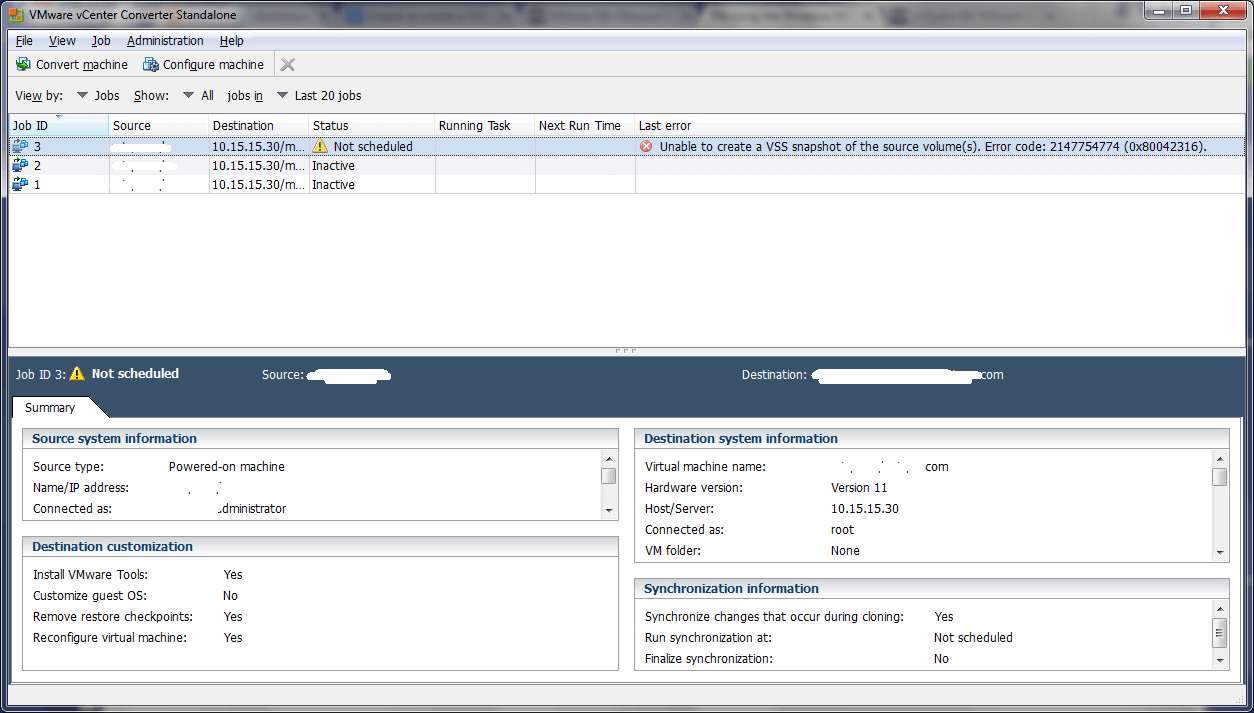The image size is (1254, 713).
Task: Click the warning icon in job 3 Status cell
Action: pyautogui.click(x=320, y=146)
